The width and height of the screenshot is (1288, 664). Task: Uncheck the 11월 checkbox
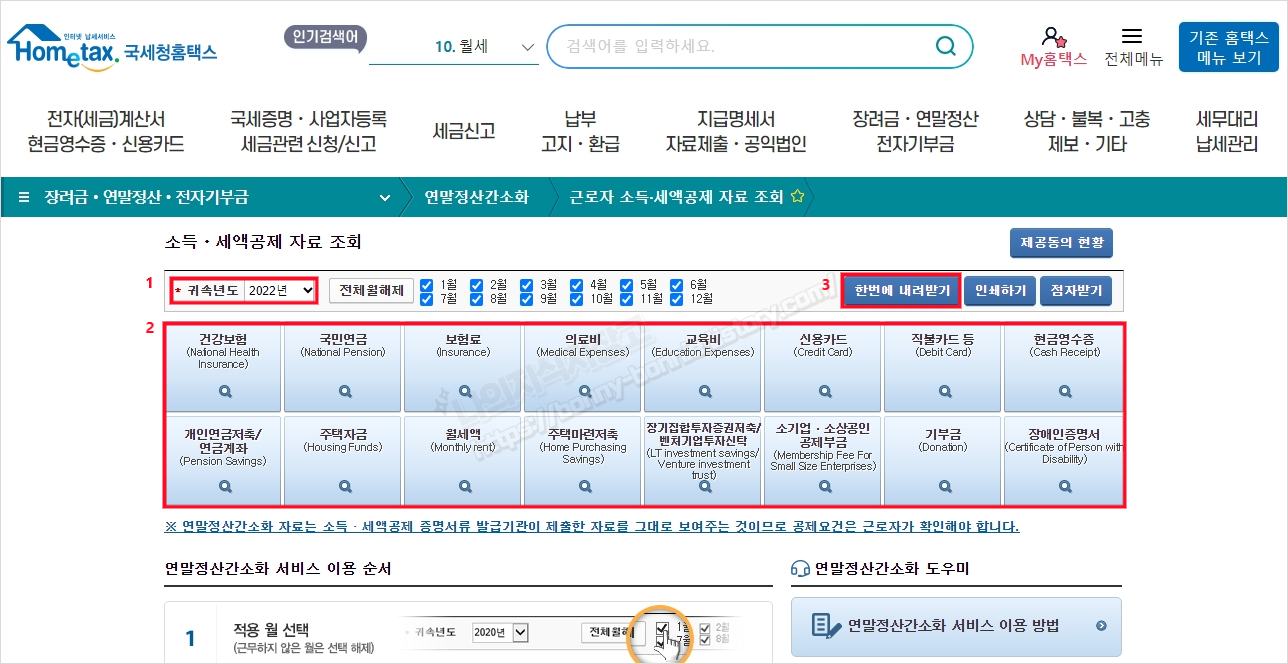[627, 298]
